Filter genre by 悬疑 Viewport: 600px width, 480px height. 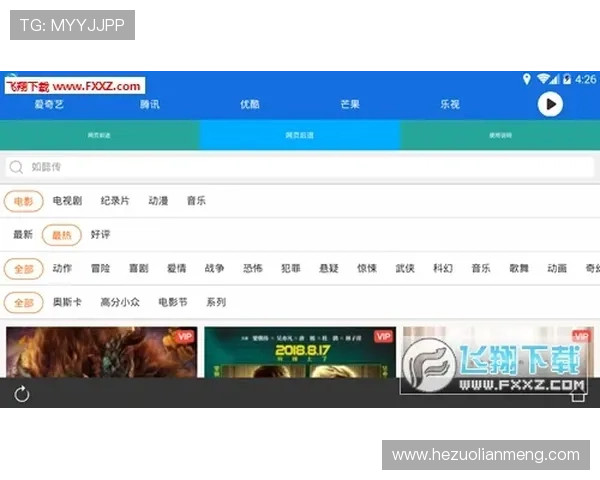(x=329, y=268)
